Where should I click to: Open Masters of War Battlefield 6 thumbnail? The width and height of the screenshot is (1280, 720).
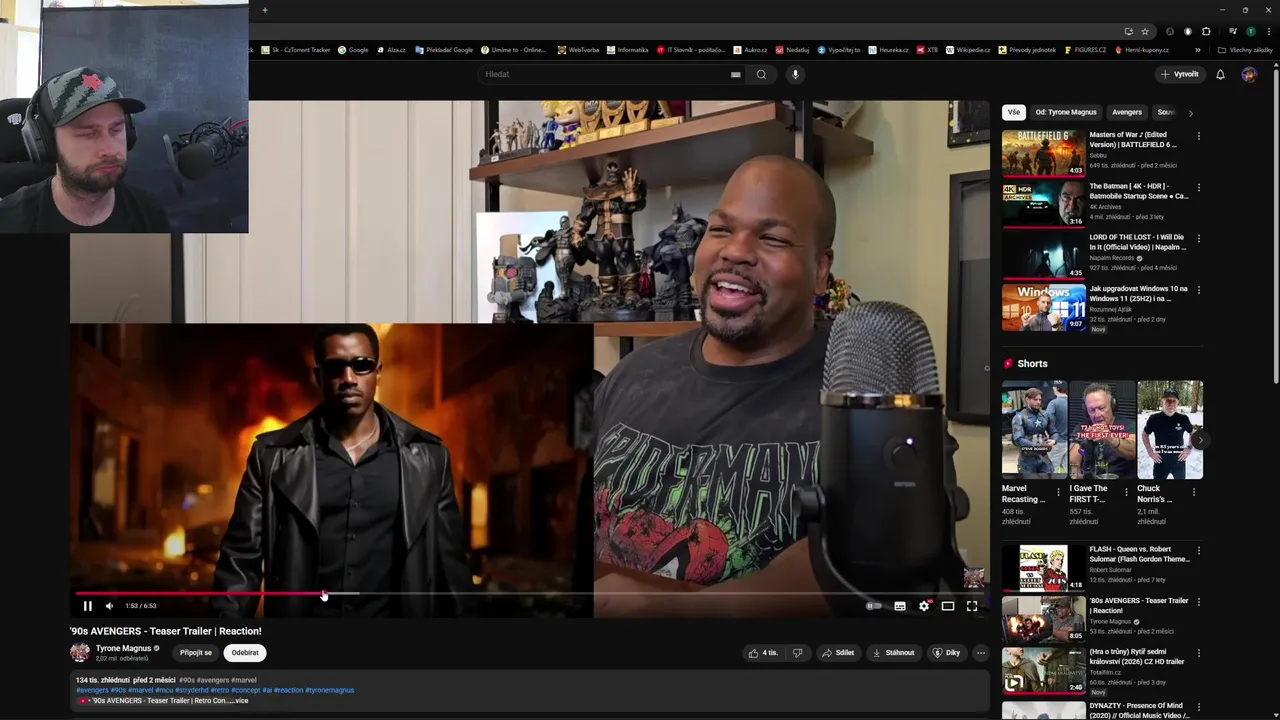tap(1043, 153)
